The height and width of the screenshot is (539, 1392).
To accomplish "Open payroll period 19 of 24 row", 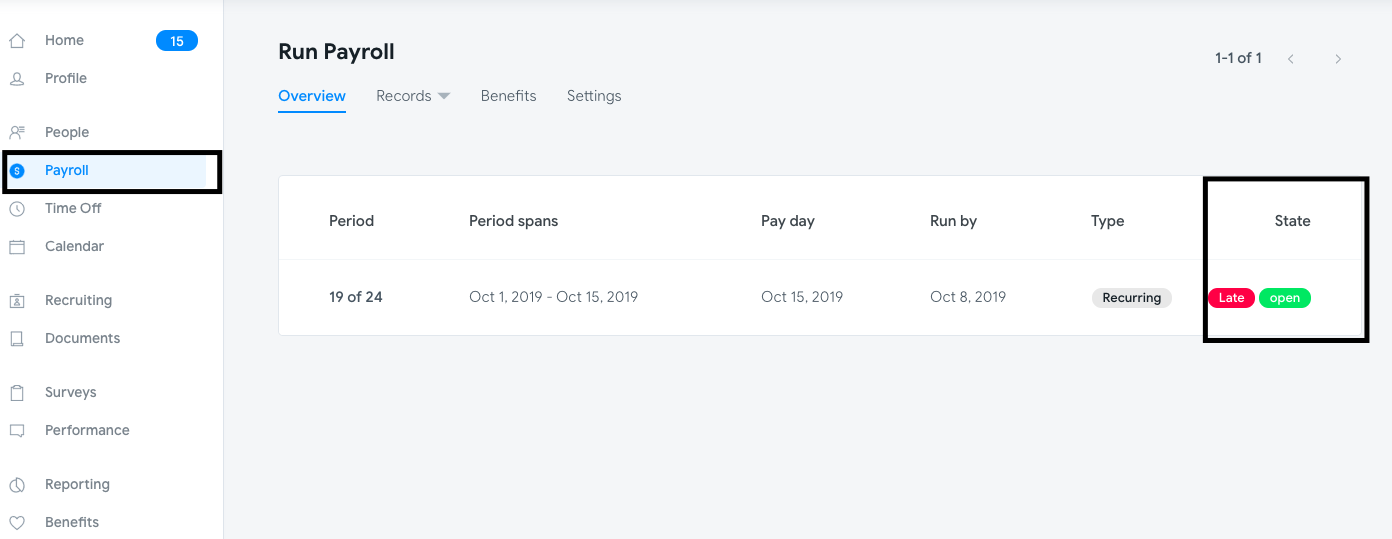I will (x=356, y=297).
